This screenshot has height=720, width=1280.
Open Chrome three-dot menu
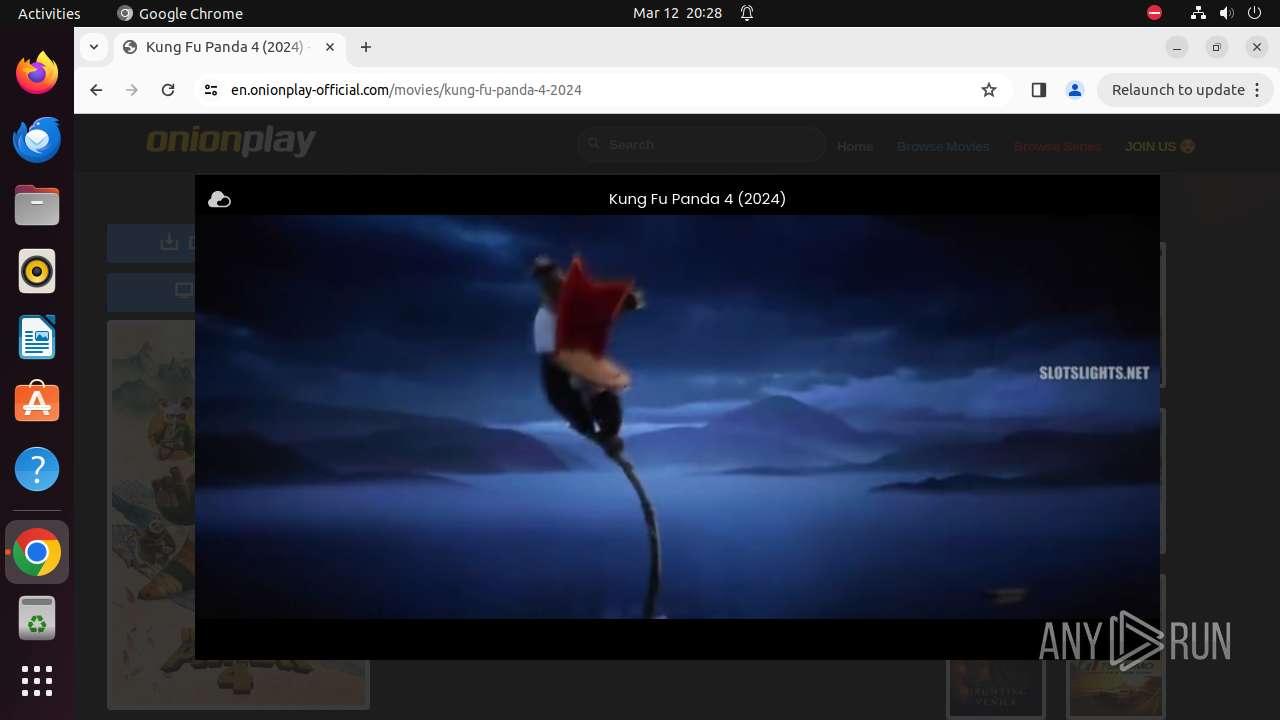coord(1258,90)
